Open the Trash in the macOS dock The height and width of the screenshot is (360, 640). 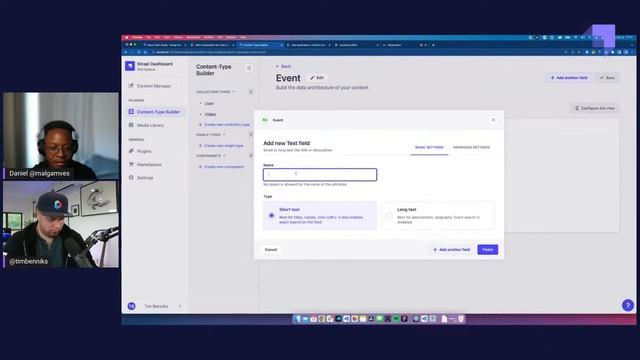(x=461, y=319)
